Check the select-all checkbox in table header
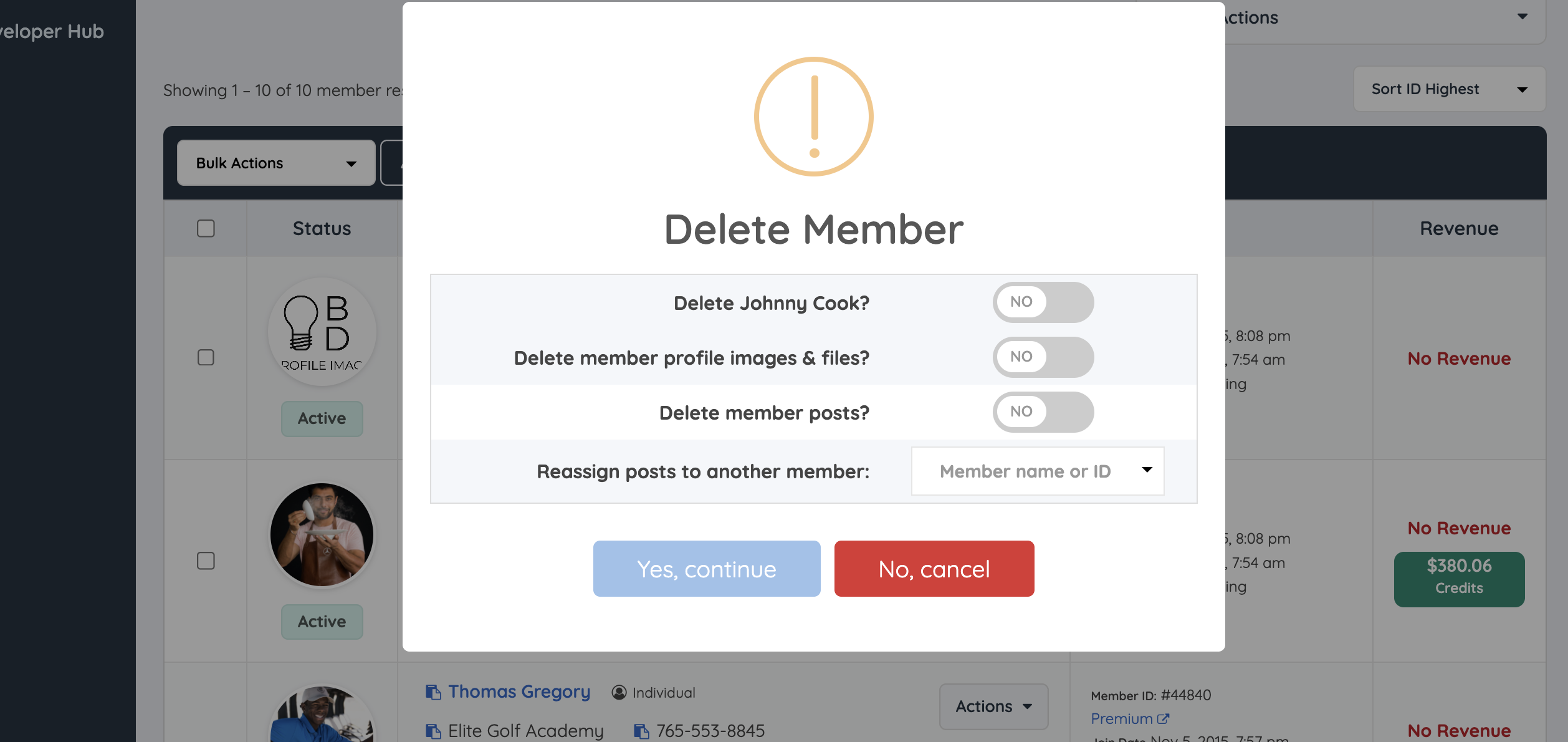The image size is (1568, 742). tap(206, 228)
